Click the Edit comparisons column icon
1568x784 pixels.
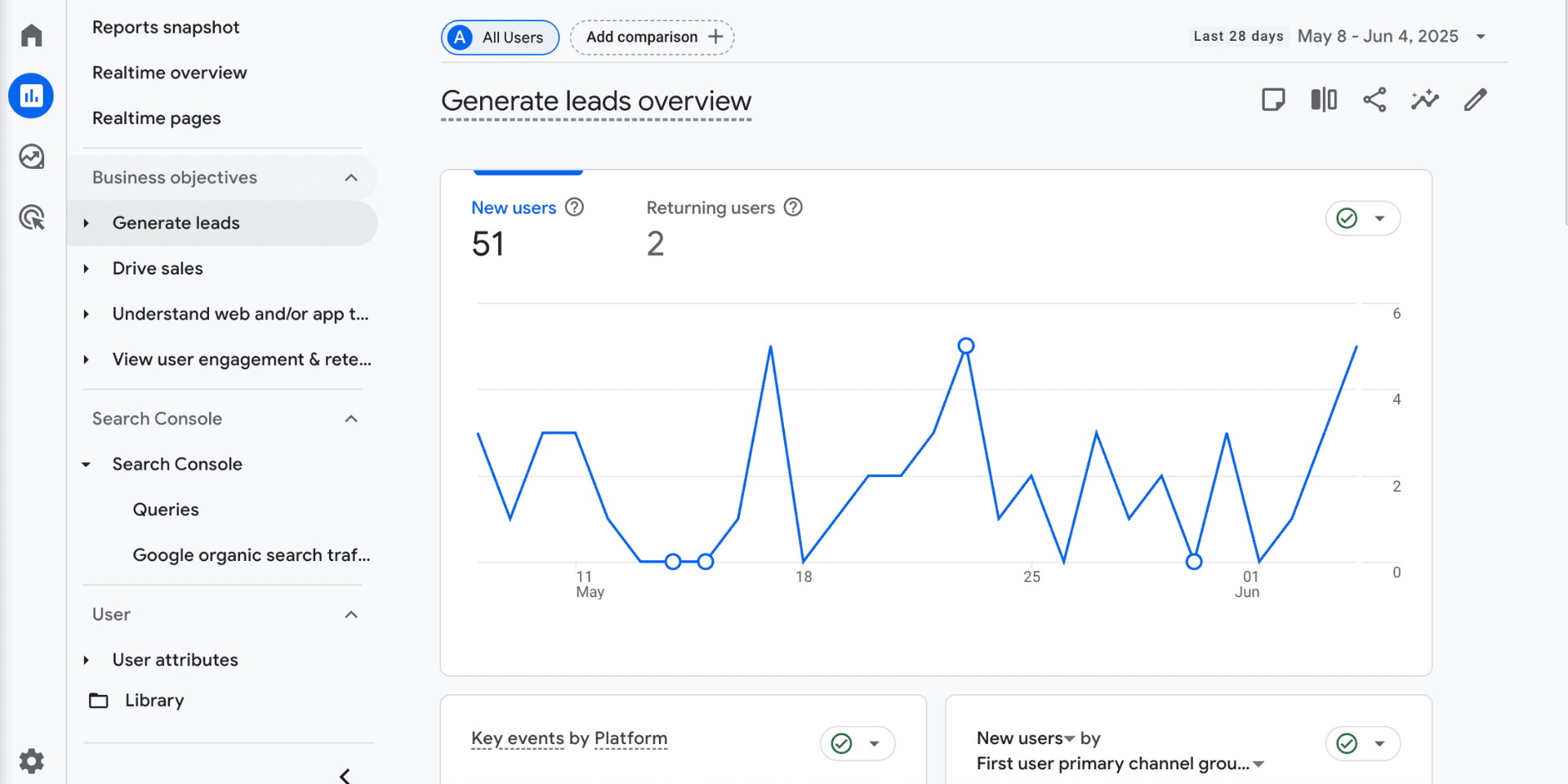(x=1324, y=100)
